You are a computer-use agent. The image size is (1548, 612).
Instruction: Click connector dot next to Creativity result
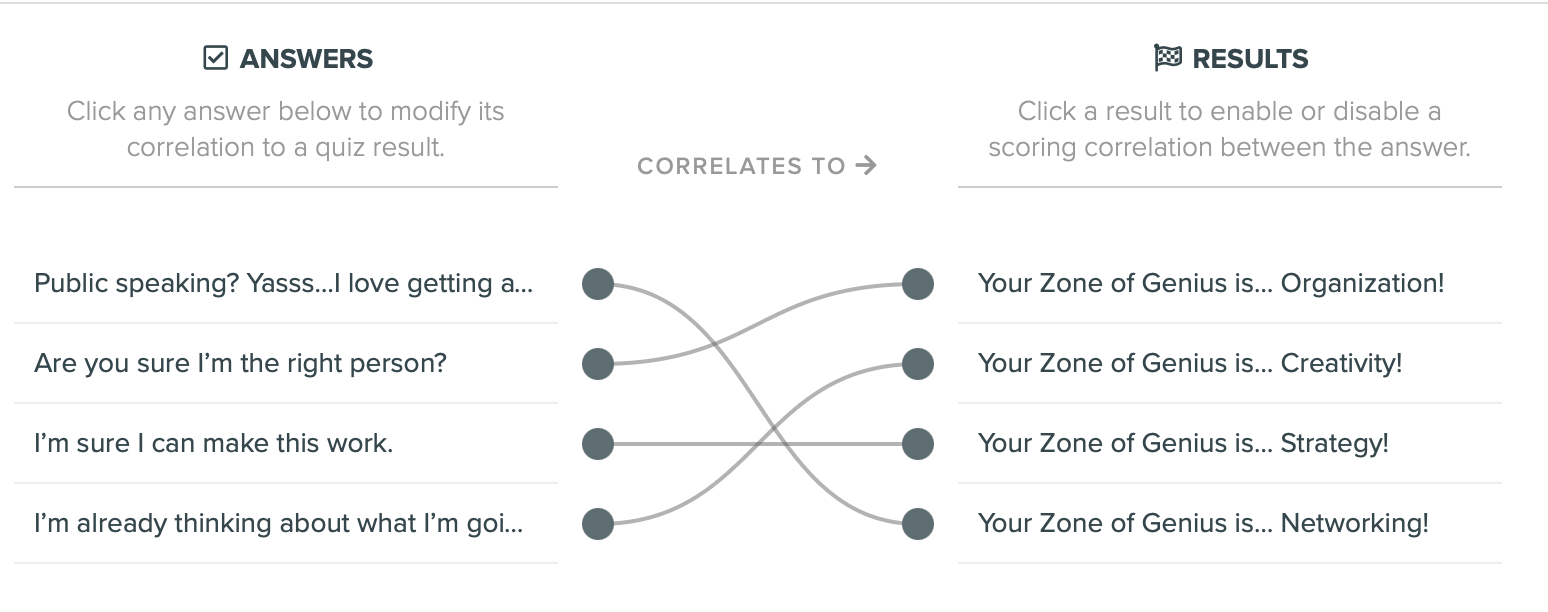point(918,364)
